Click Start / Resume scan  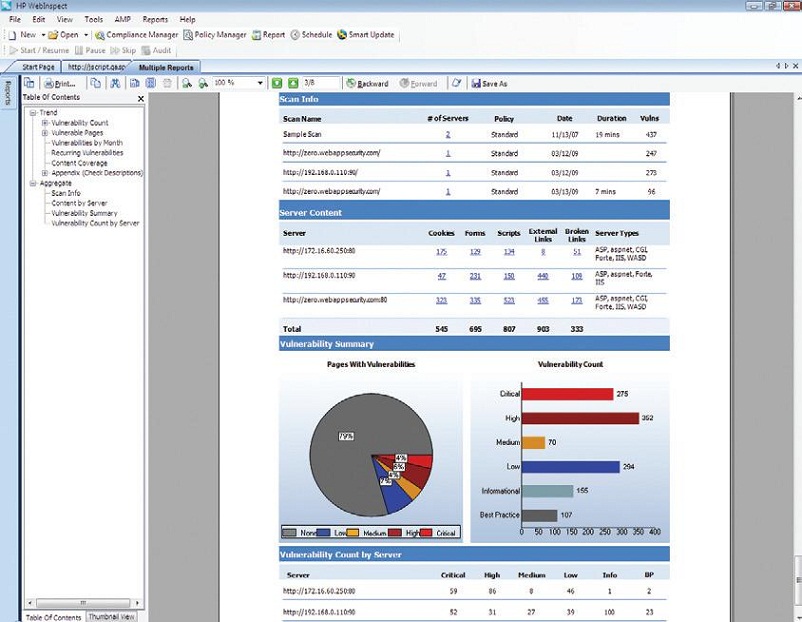39,50
